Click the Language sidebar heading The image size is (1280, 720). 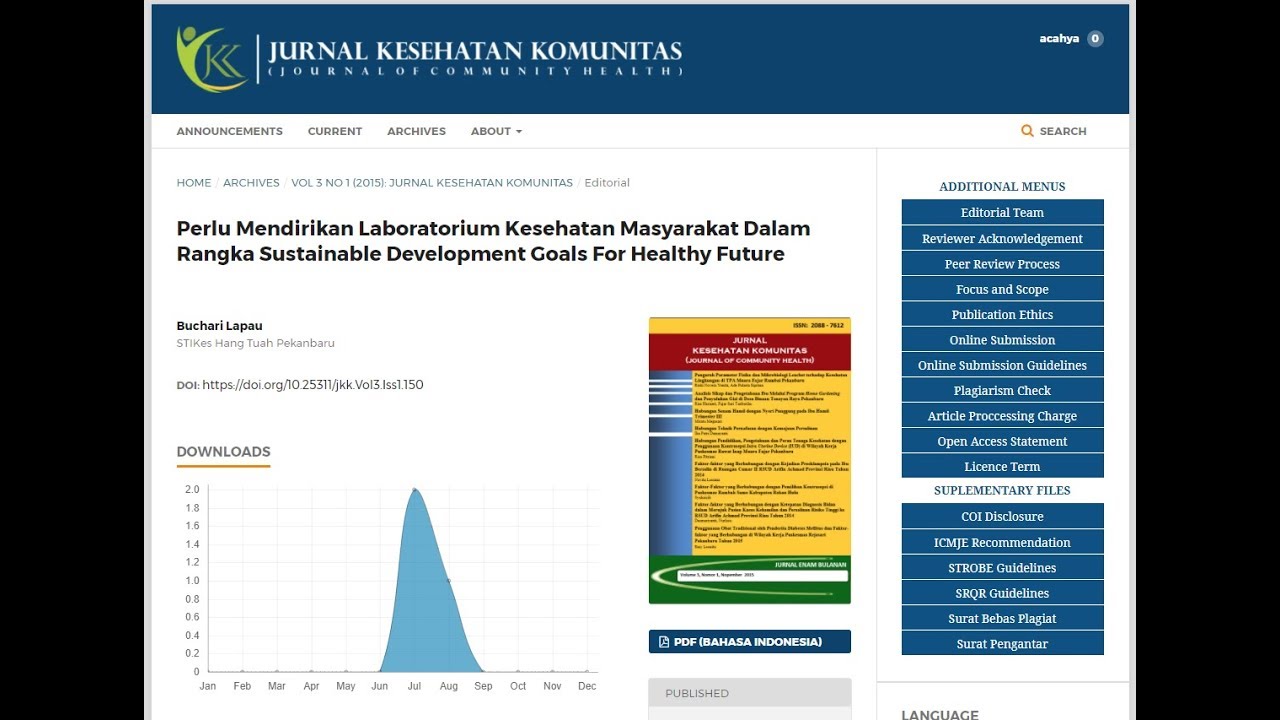tap(940, 715)
